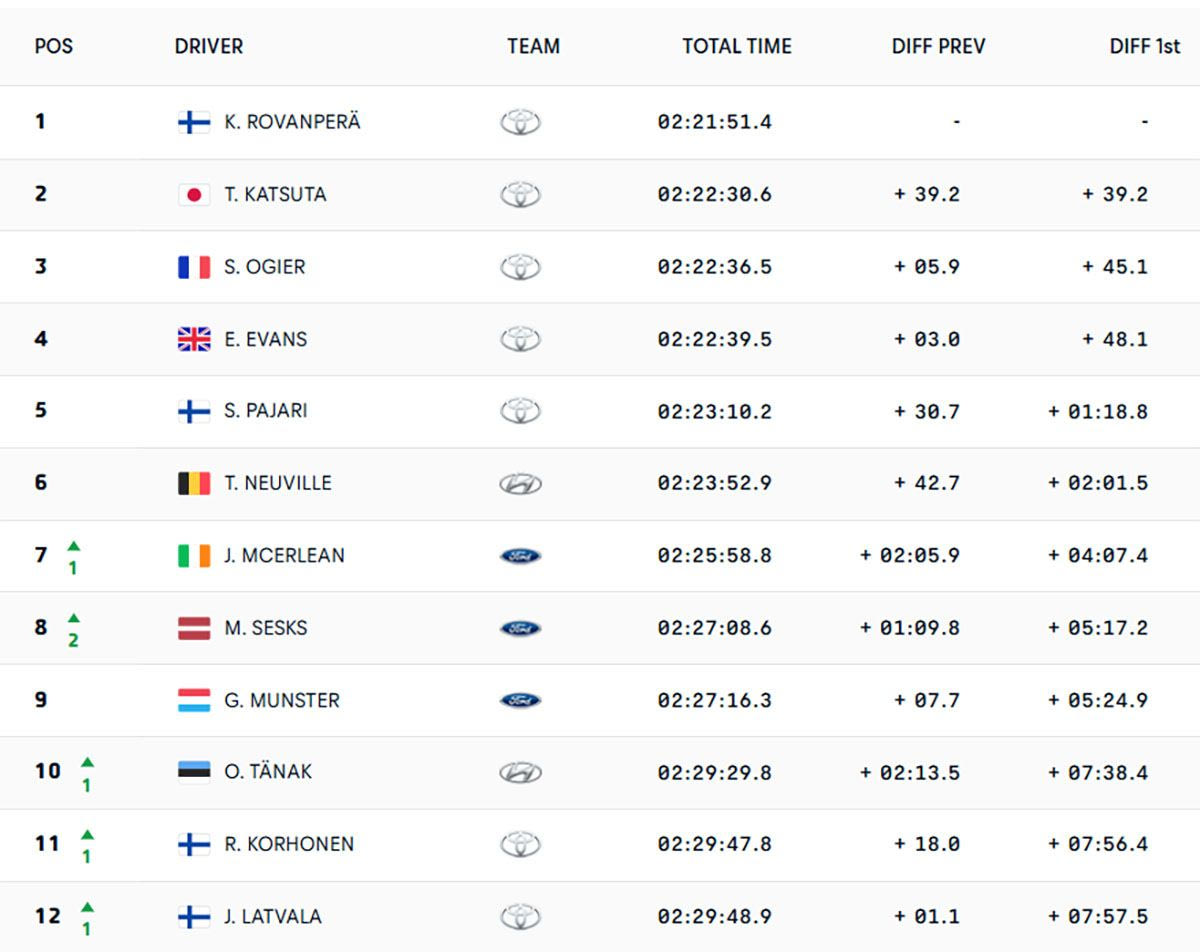The image size is (1200, 952).
Task: Click the DRIVER column header
Action: pos(209,46)
